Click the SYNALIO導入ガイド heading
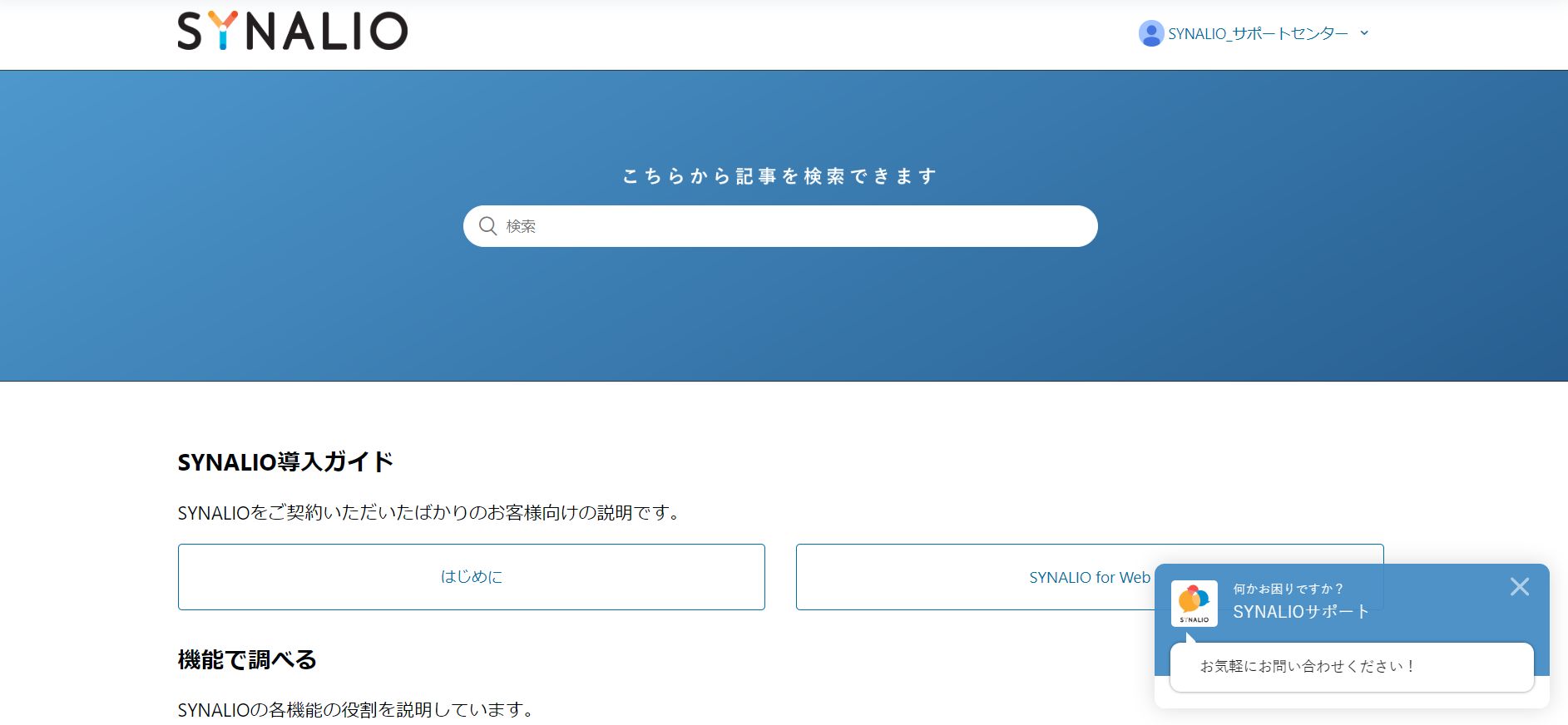 [285, 462]
